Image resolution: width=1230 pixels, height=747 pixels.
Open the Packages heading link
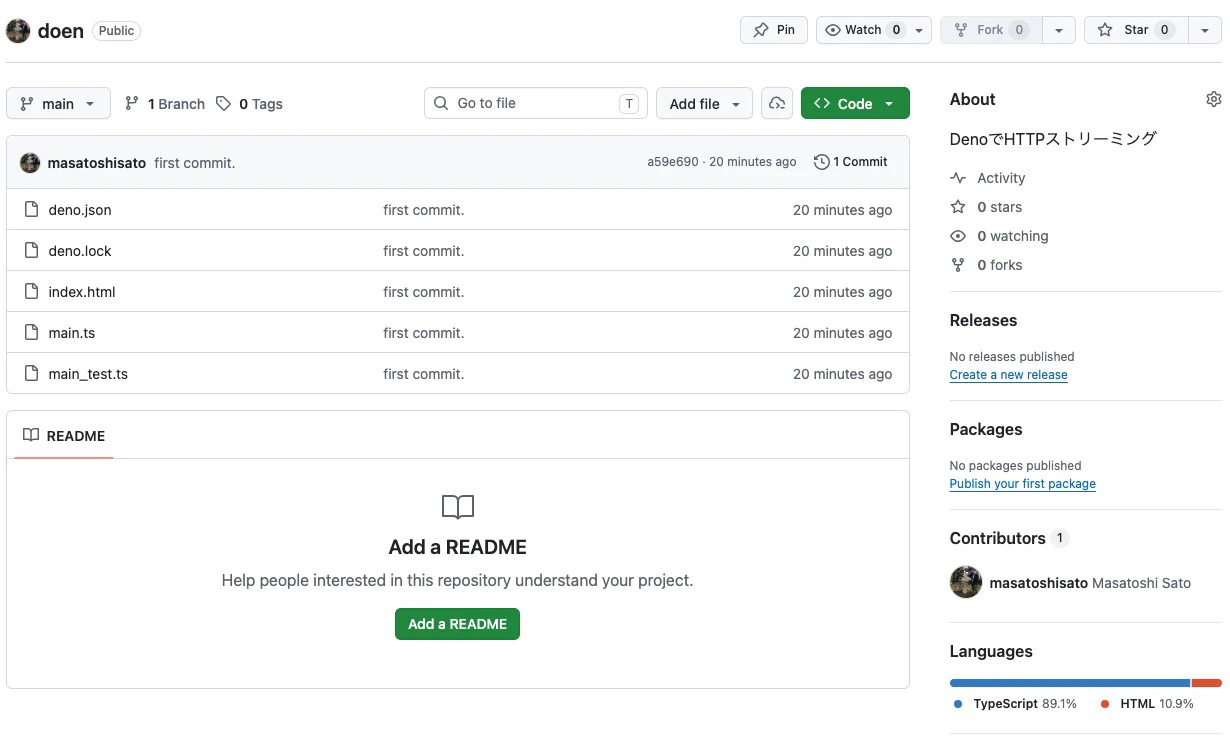point(986,429)
